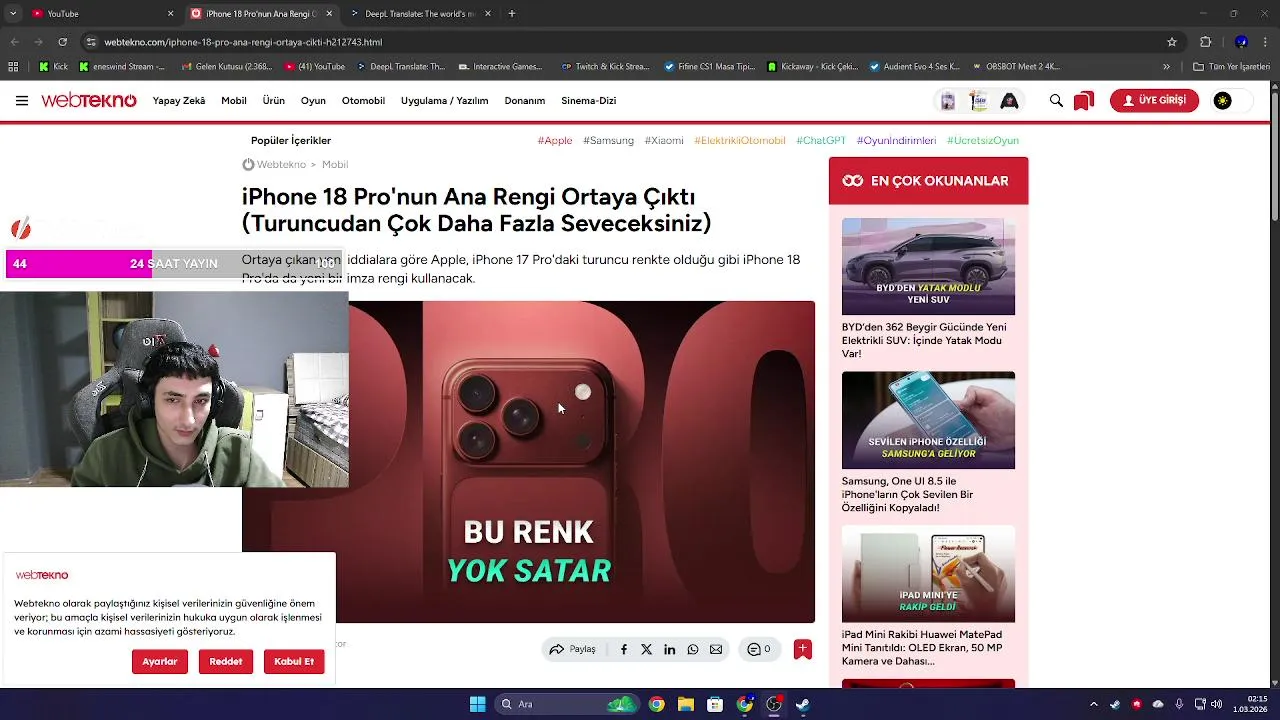Screen dimensions: 1280x720
Task: Click Kabul Et in the cookie notice
Action: [x=294, y=661]
